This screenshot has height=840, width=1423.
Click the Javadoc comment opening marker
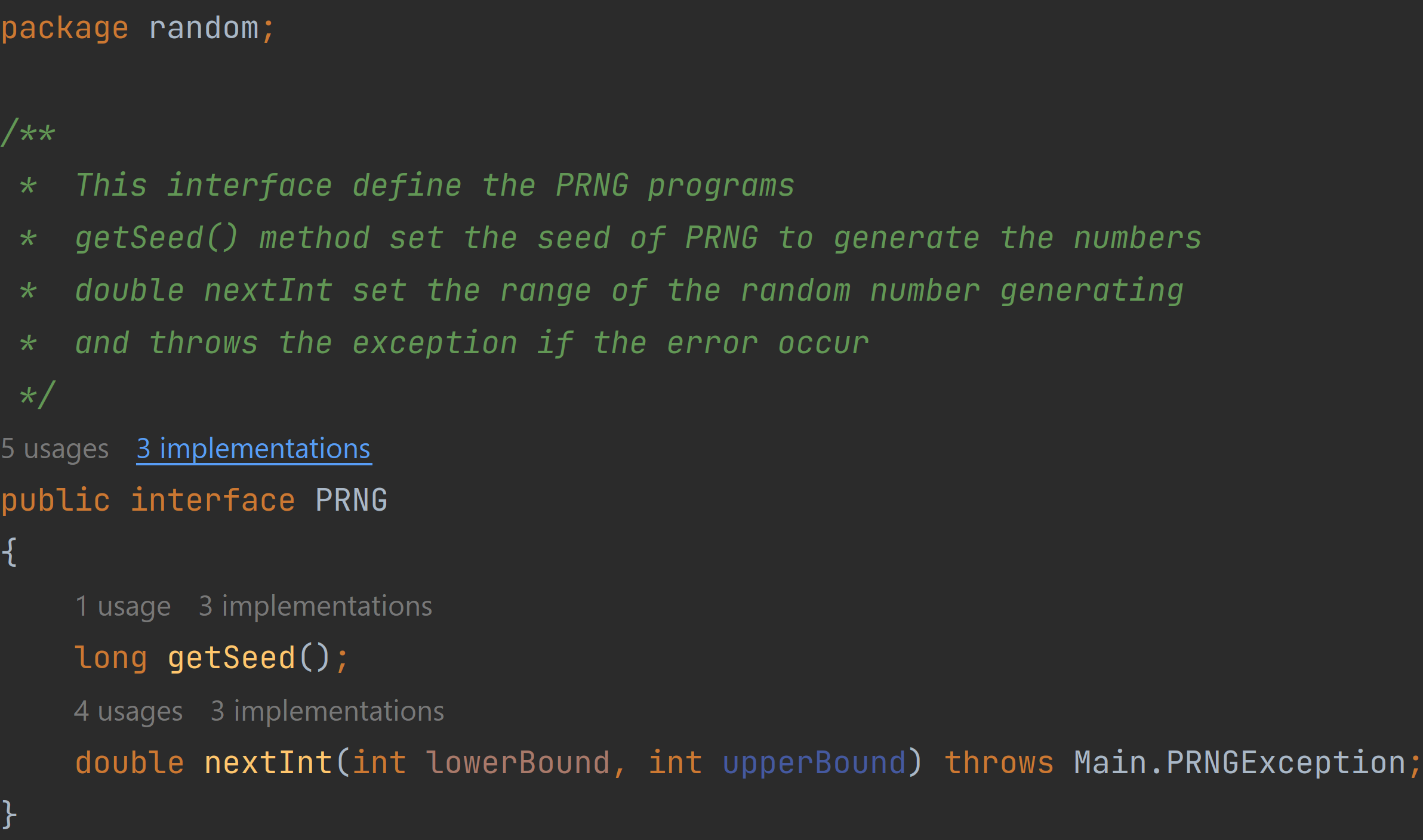click(x=29, y=132)
